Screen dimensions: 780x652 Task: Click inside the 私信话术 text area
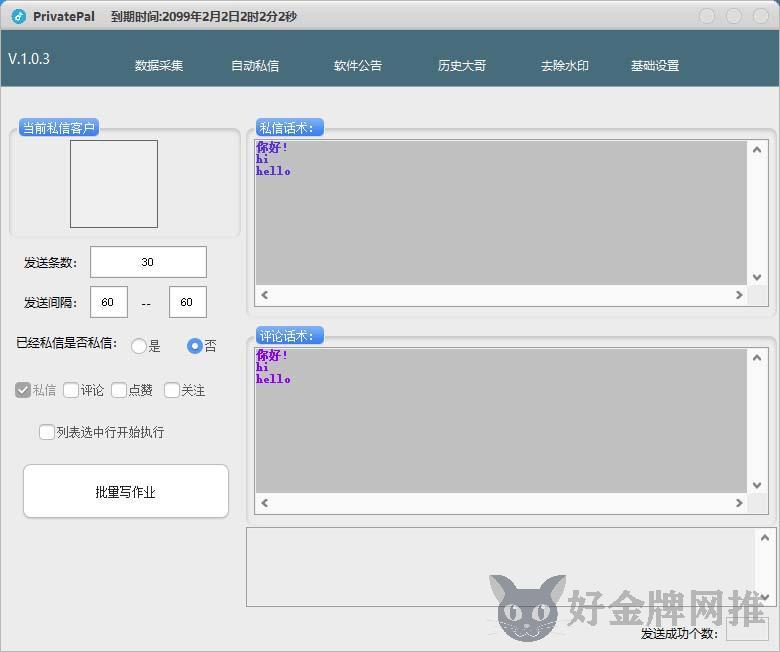500,213
